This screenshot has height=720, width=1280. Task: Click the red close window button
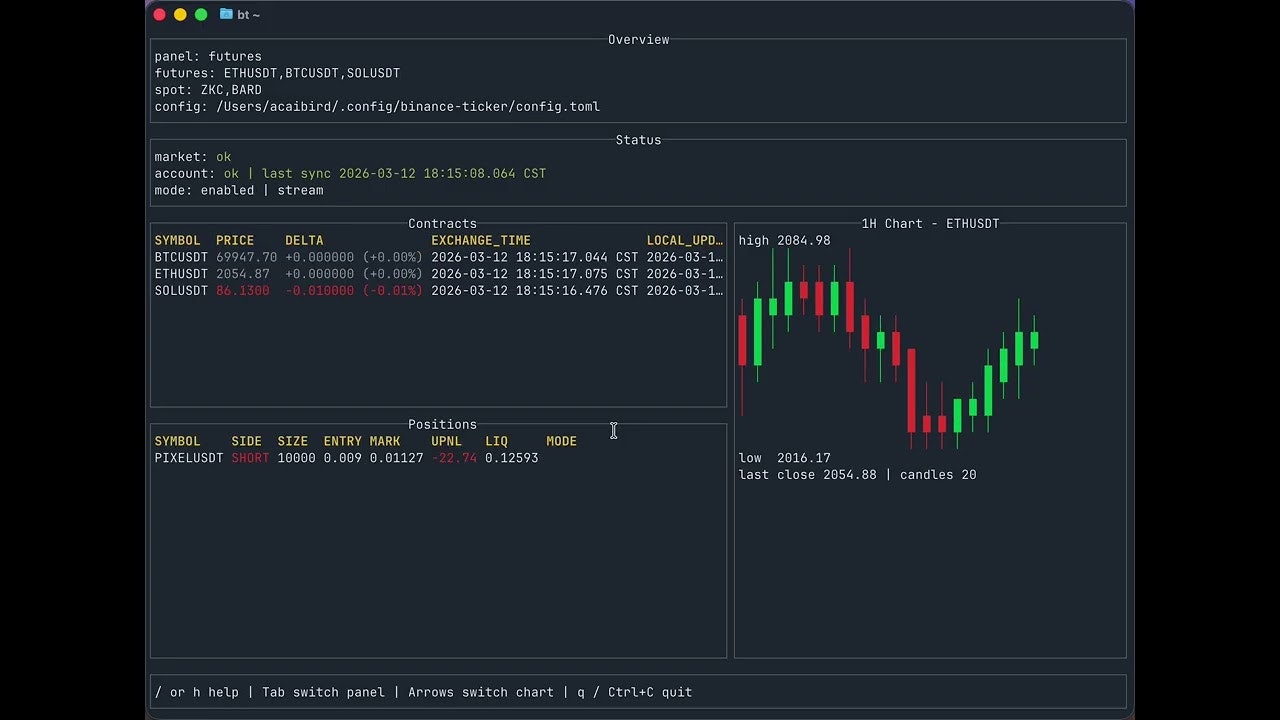point(159,14)
